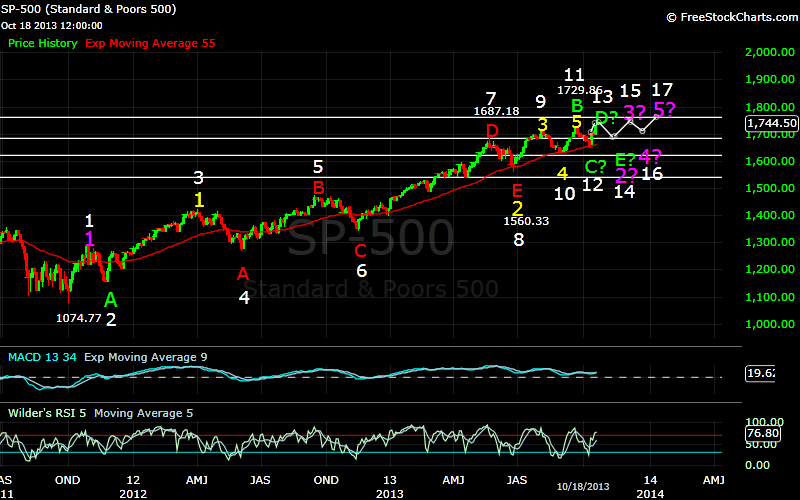
Task: Click the 1,000.00 price axis label
Action: [x=770, y=324]
